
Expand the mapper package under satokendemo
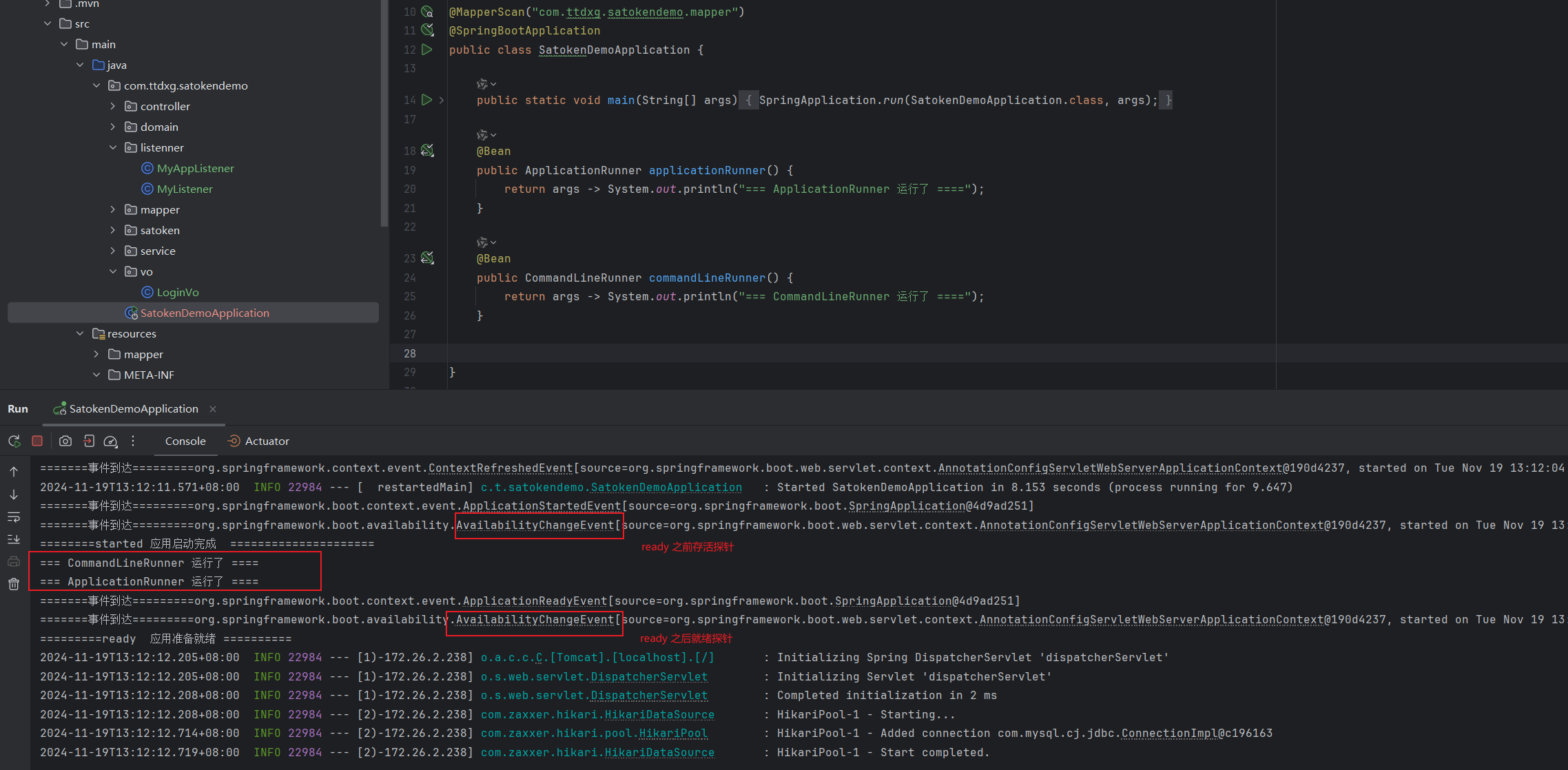pyautogui.click(x=113, y=209)
